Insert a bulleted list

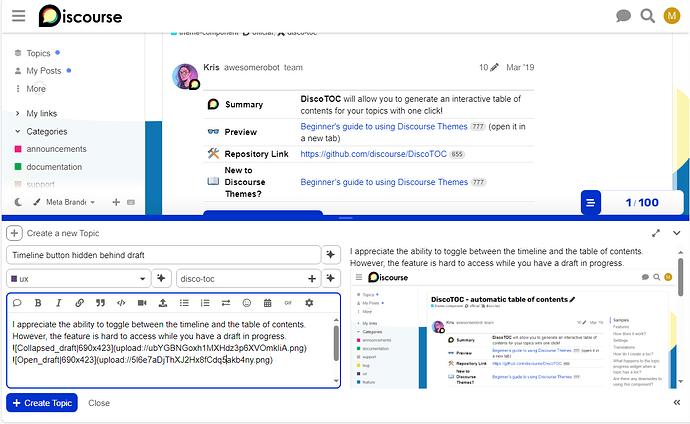pyautogui.click(x=184, y=303)
